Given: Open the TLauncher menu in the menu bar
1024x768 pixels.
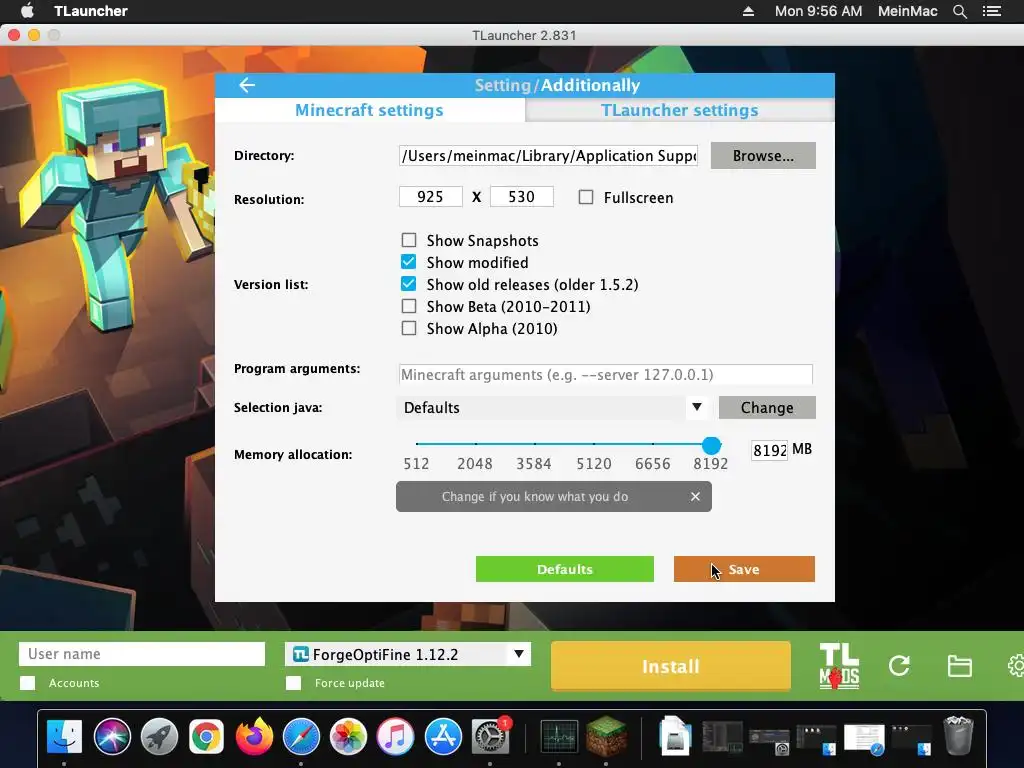Looking at the screenshot, I should [91, 11].
